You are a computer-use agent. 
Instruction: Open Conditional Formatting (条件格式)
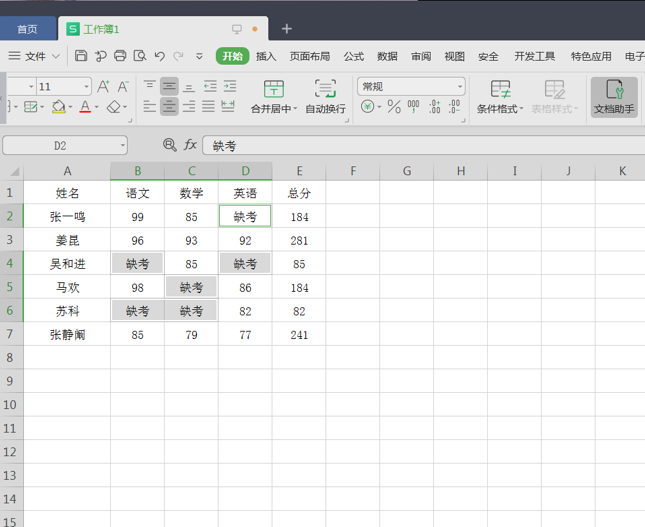pyautogui.click(x=500, y=98)
